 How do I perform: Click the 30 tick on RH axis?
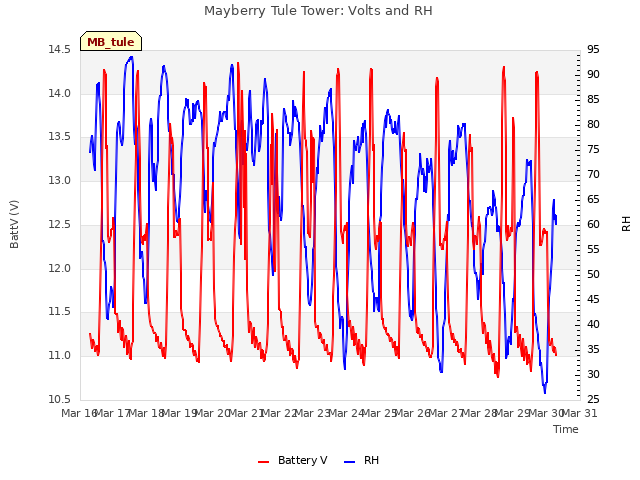tap(593, 374)
